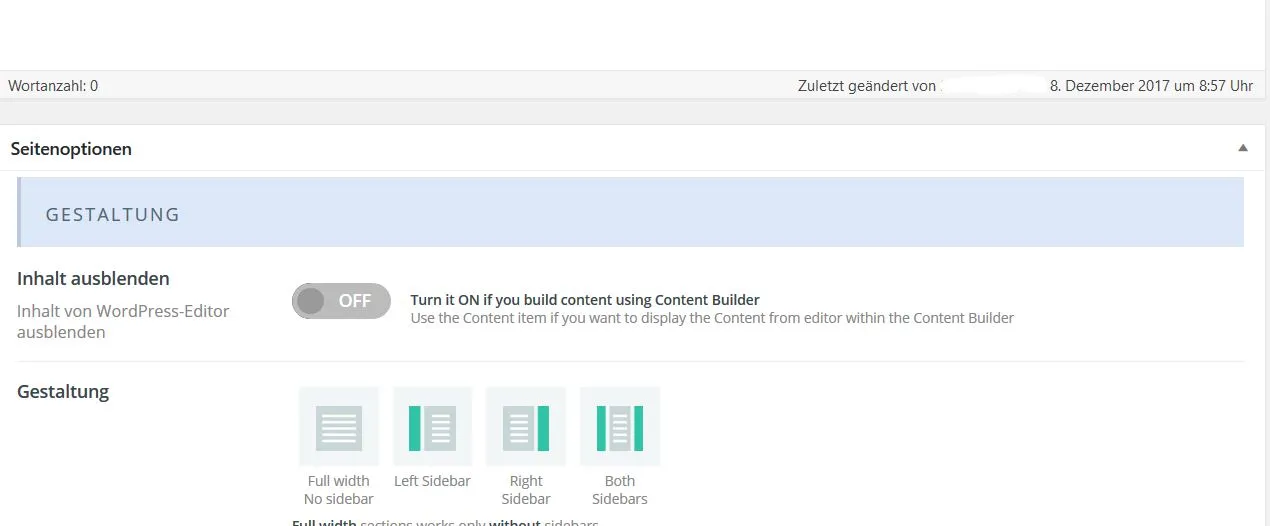Choose the Left Sidebar layout icon
The width and height of the screenshot is (1270, 526).
click(432, 427)
